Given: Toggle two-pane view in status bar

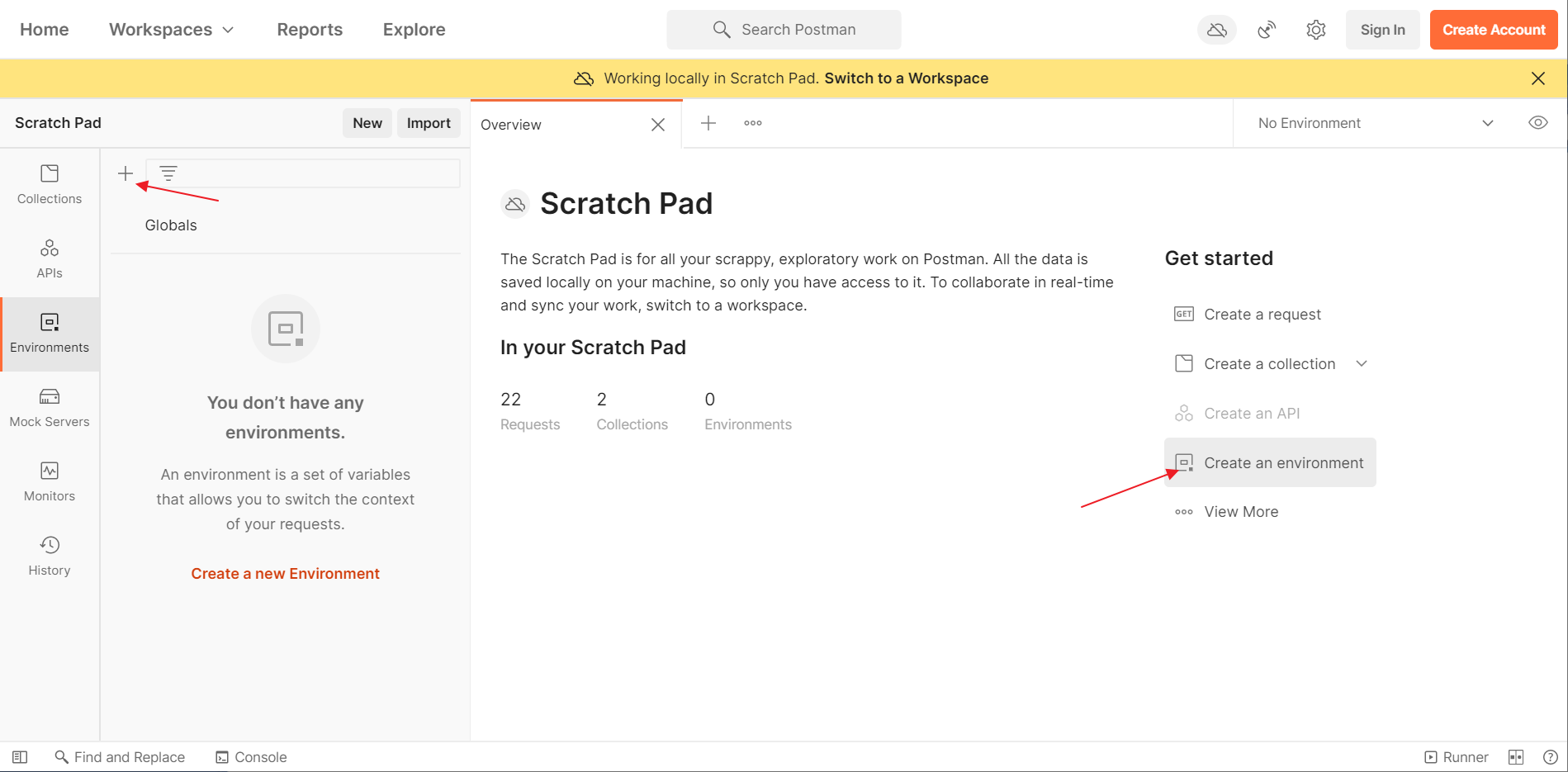Looking at the screenshot, I should point(1516,757).
